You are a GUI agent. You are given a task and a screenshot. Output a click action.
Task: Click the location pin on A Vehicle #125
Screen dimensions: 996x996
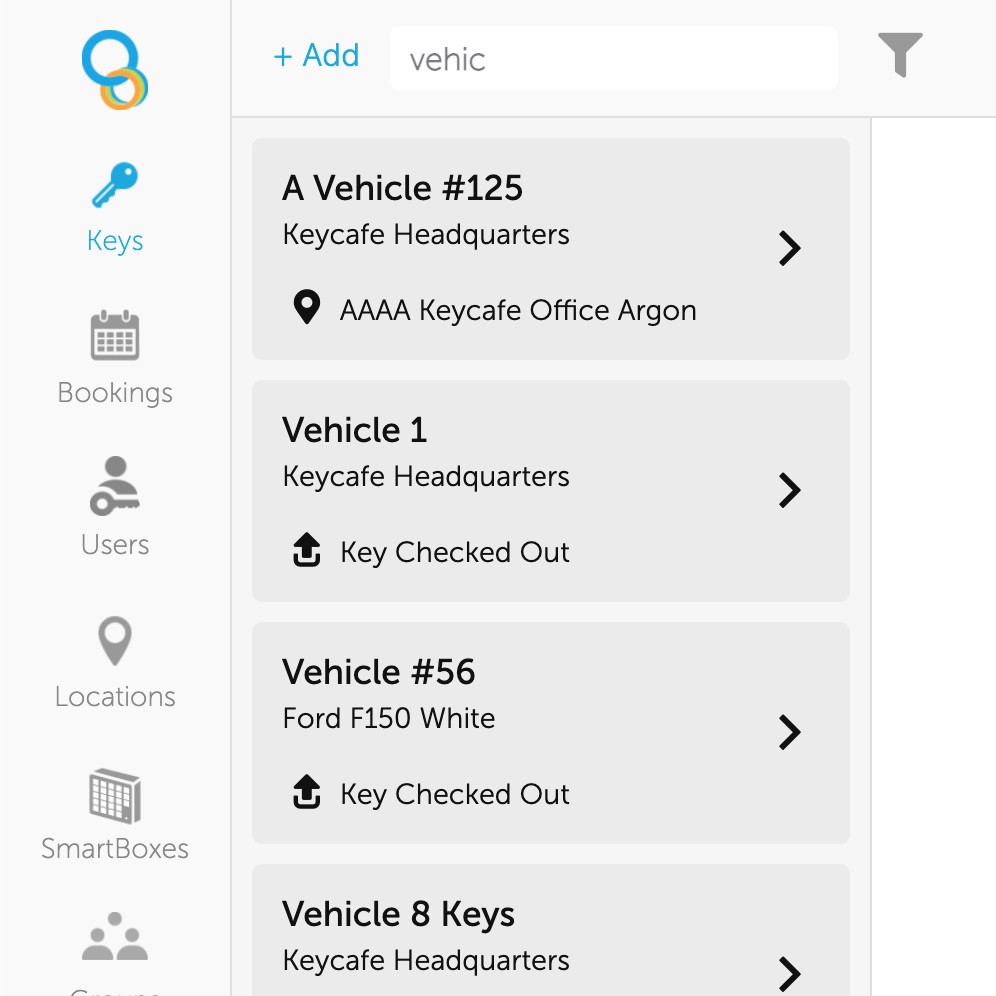307,309
